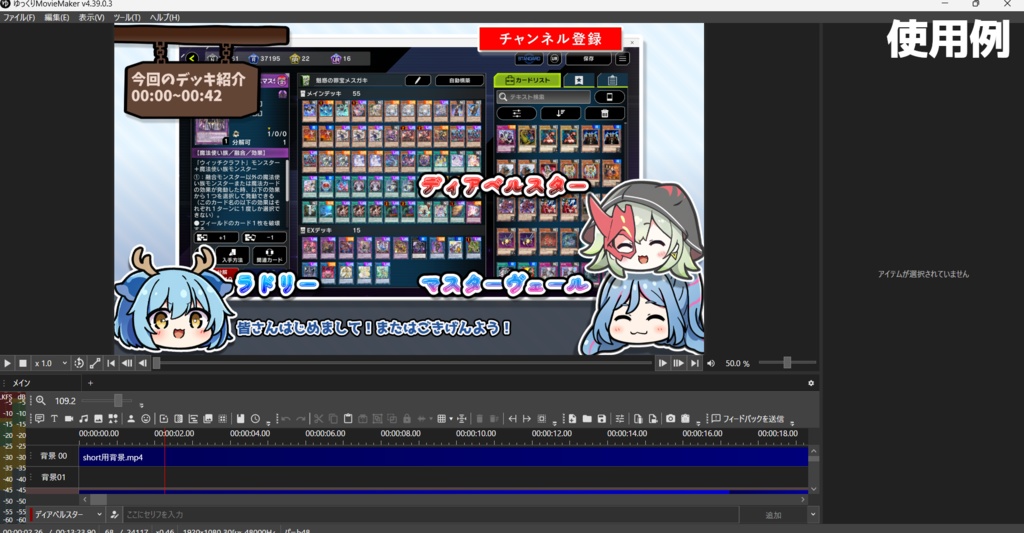Open the ファイル(F) menu
The height and width of the screenshot is (533, 1024).
tap(19, 18)
